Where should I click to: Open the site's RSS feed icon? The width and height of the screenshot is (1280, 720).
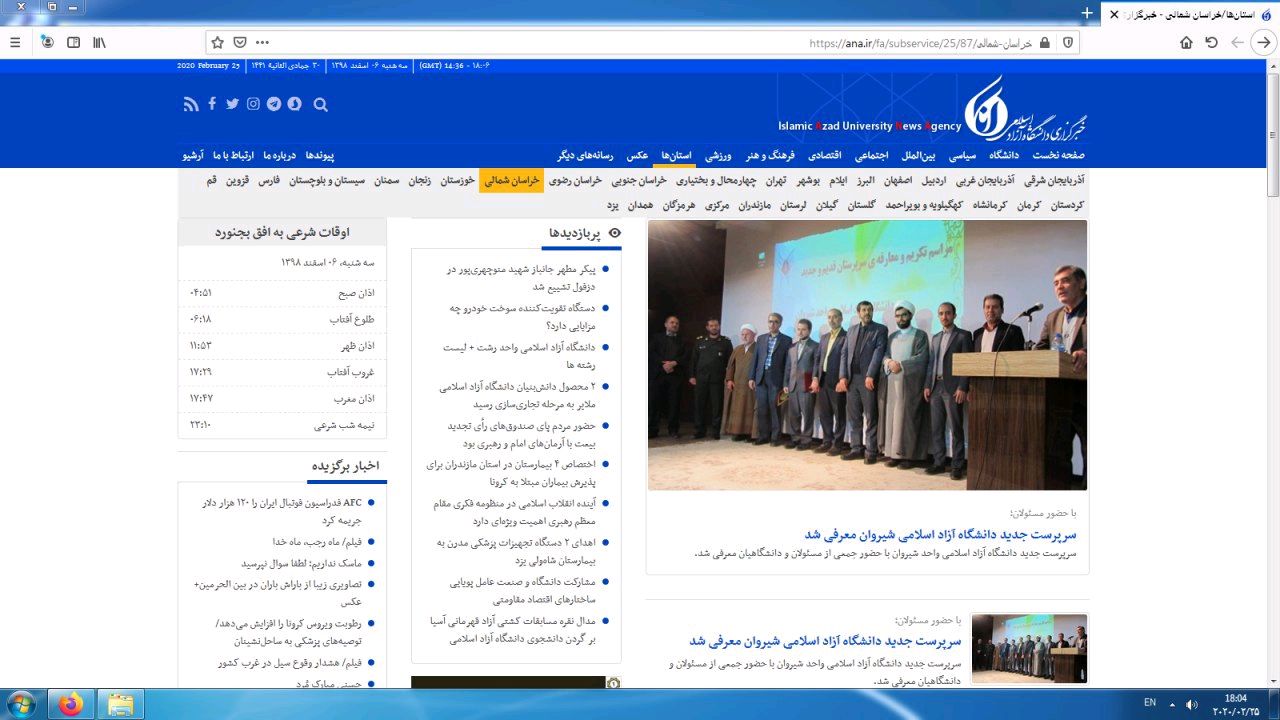[x=191, y=104]
